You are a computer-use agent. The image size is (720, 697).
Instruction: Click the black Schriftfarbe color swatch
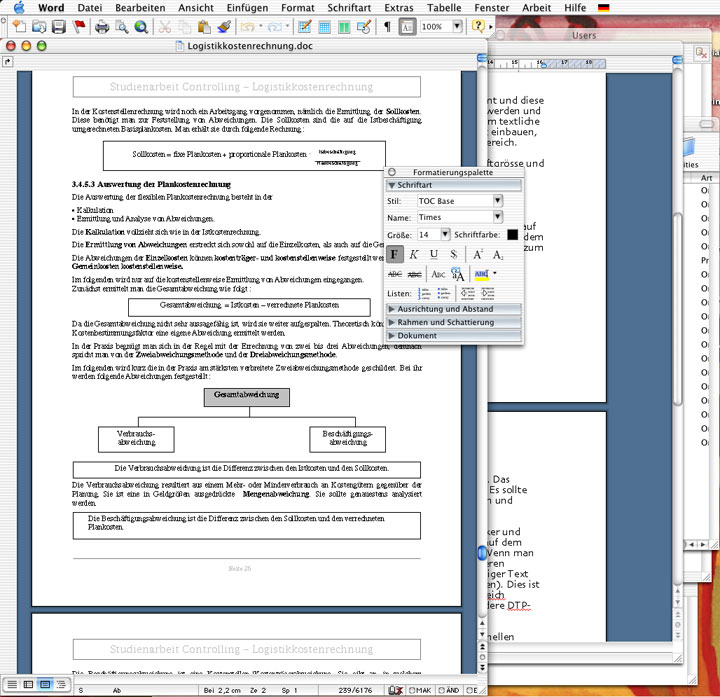512,235
